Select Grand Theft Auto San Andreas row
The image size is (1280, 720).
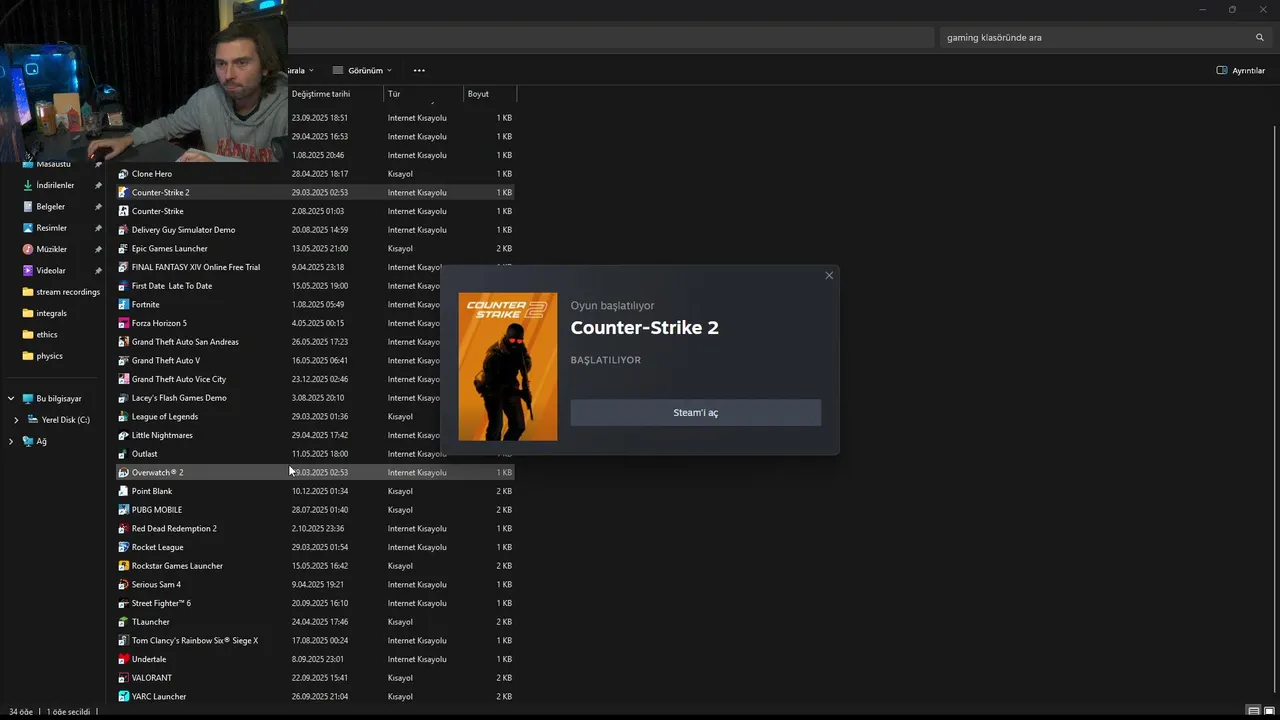(316, 342)
